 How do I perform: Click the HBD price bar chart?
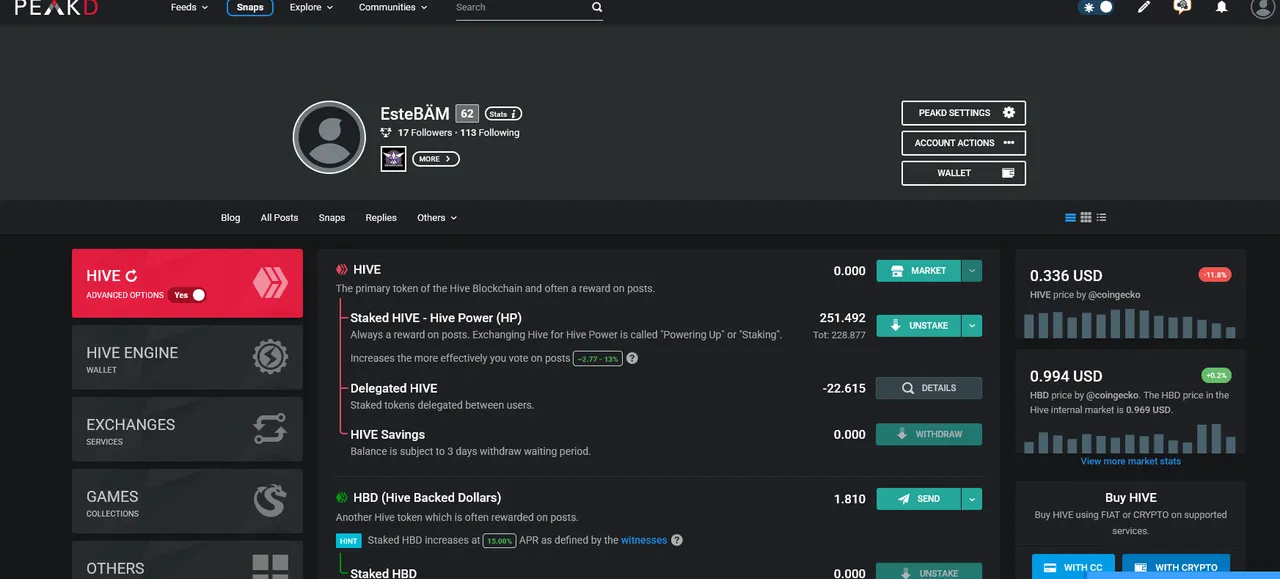pos(1130,438)
